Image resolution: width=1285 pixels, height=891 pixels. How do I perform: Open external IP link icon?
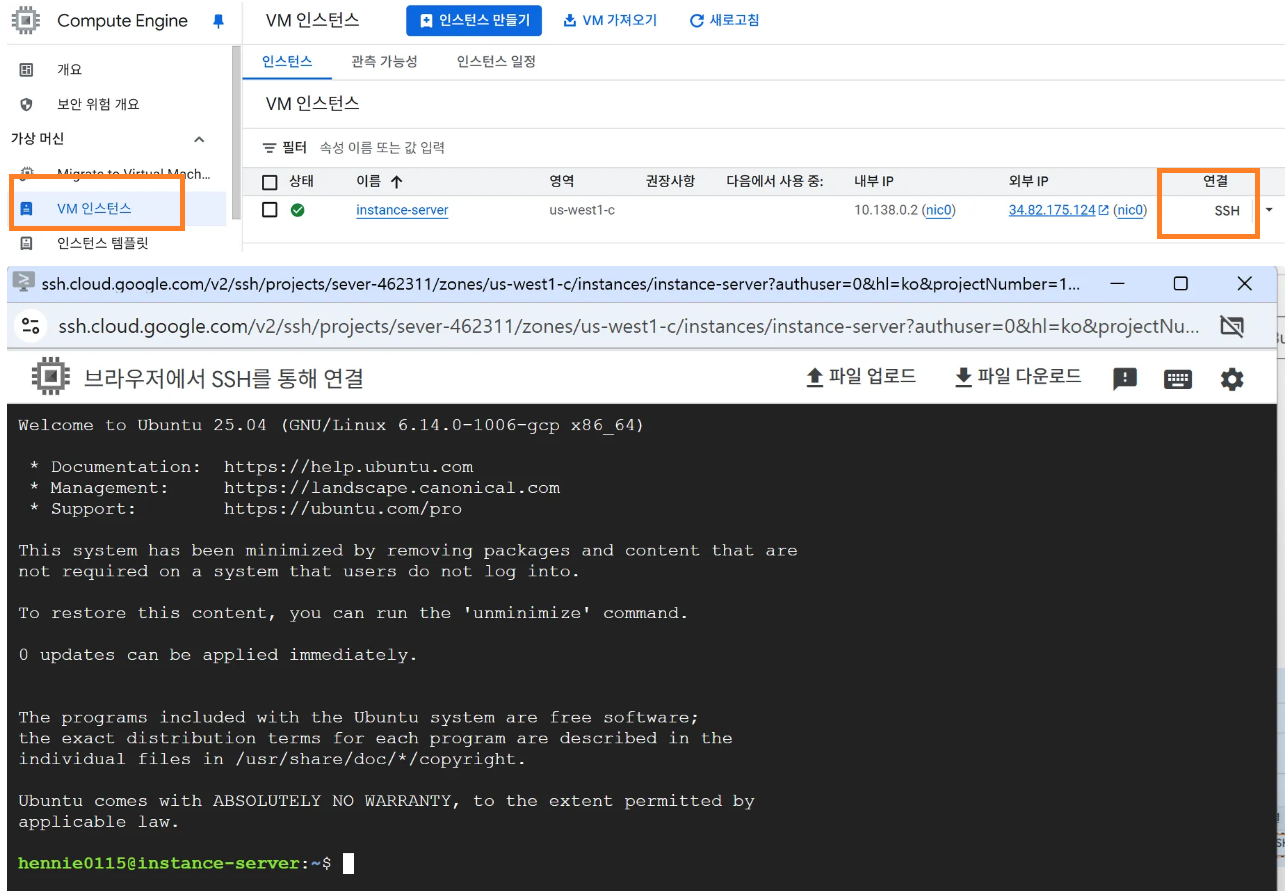pyautogui.click(x=1104, y=210)
